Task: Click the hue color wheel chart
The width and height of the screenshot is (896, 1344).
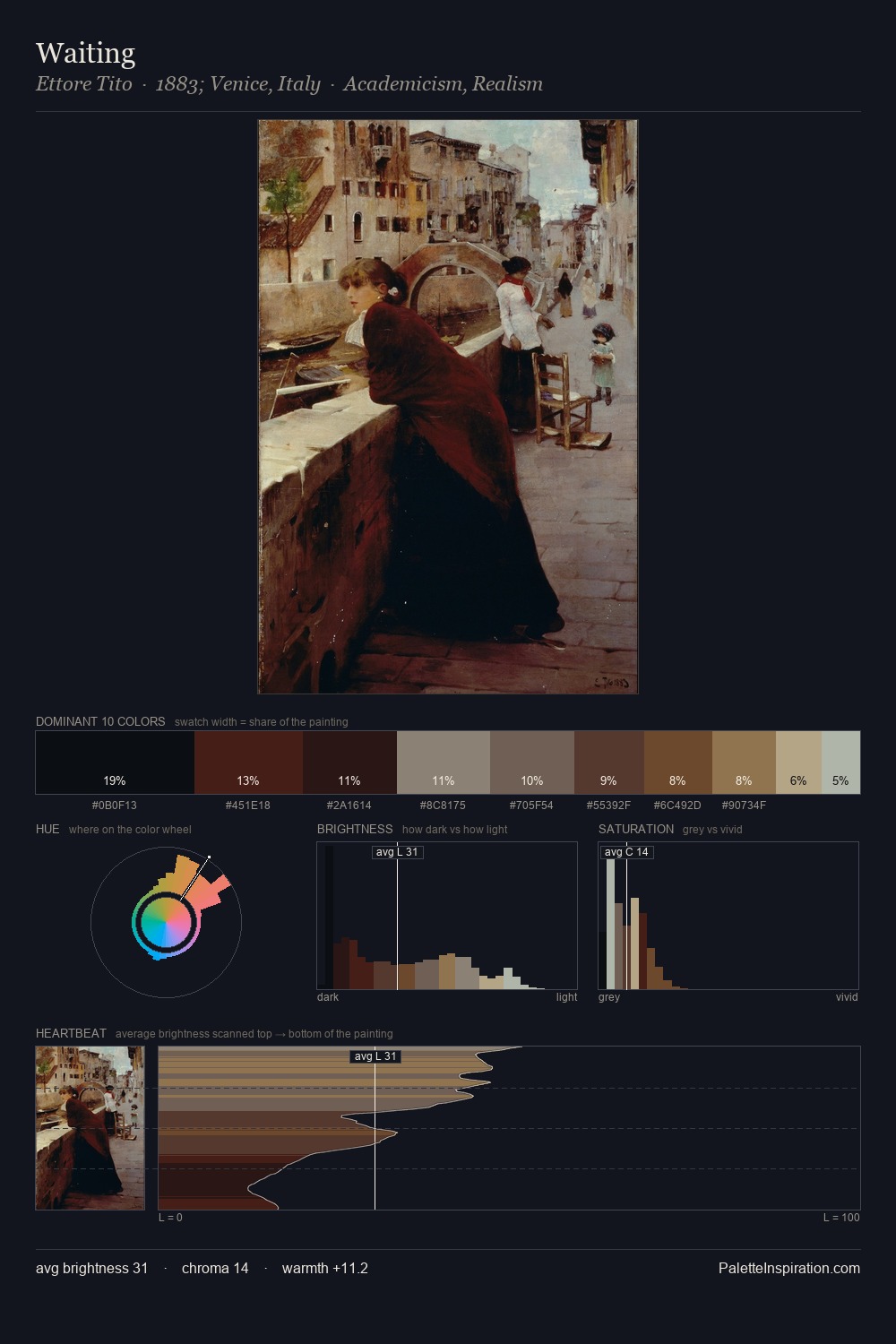Action: point(166,922)
